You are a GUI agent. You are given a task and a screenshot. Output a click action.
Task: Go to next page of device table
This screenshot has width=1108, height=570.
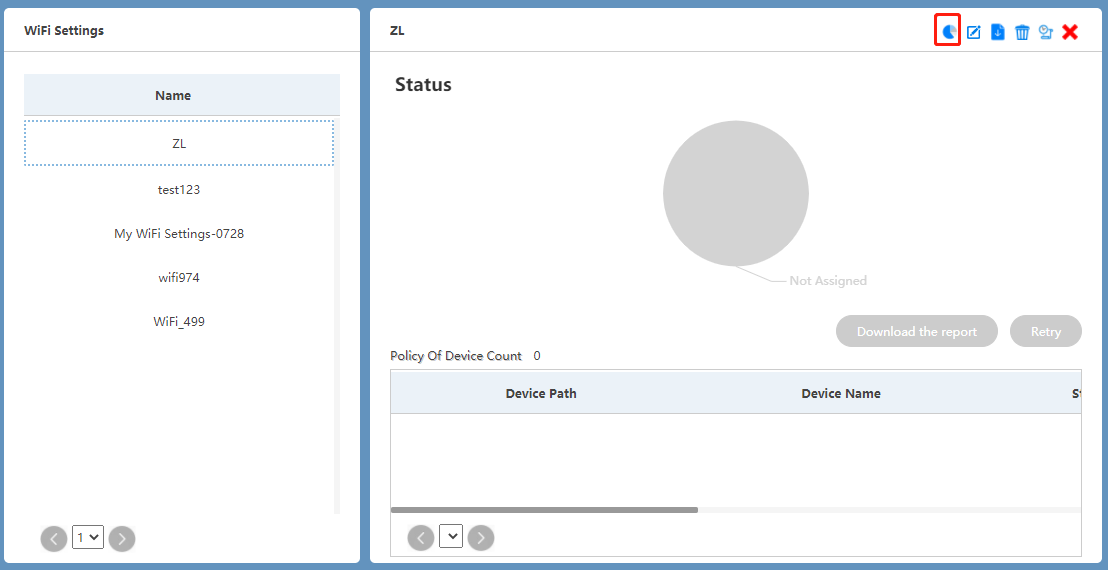pos(481,537)
